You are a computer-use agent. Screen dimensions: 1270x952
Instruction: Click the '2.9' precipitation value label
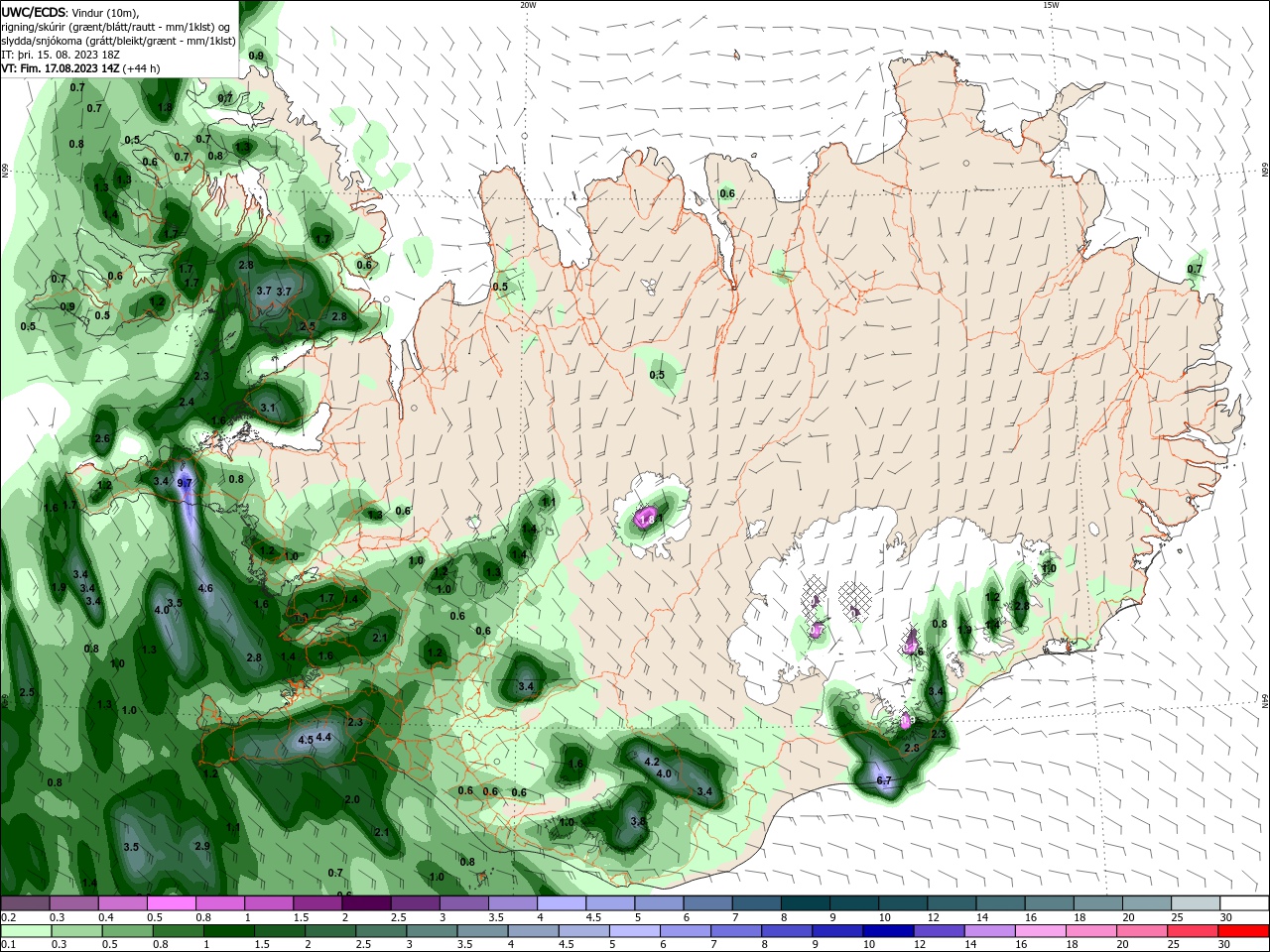pyautogui.click(x=202, y=846)
